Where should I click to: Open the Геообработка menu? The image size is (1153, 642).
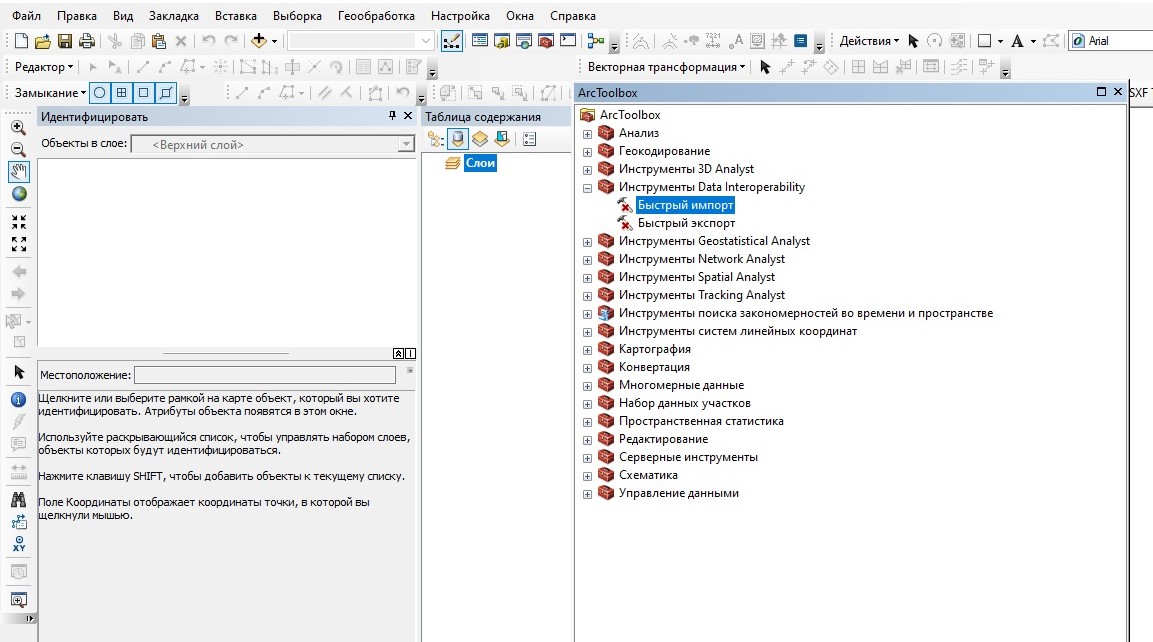tap(378, 16)
